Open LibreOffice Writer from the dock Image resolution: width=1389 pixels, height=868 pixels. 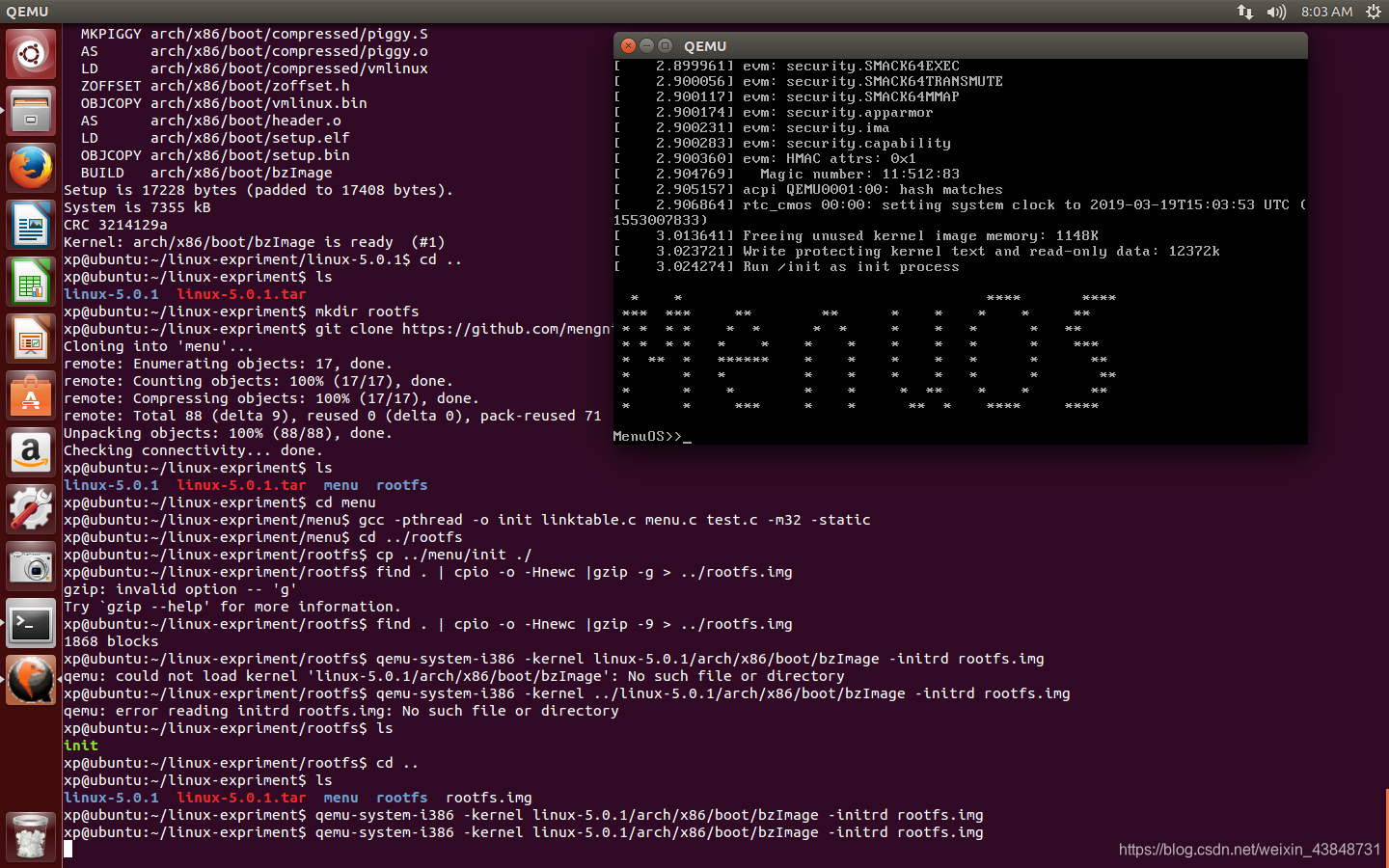coord(31,225)
